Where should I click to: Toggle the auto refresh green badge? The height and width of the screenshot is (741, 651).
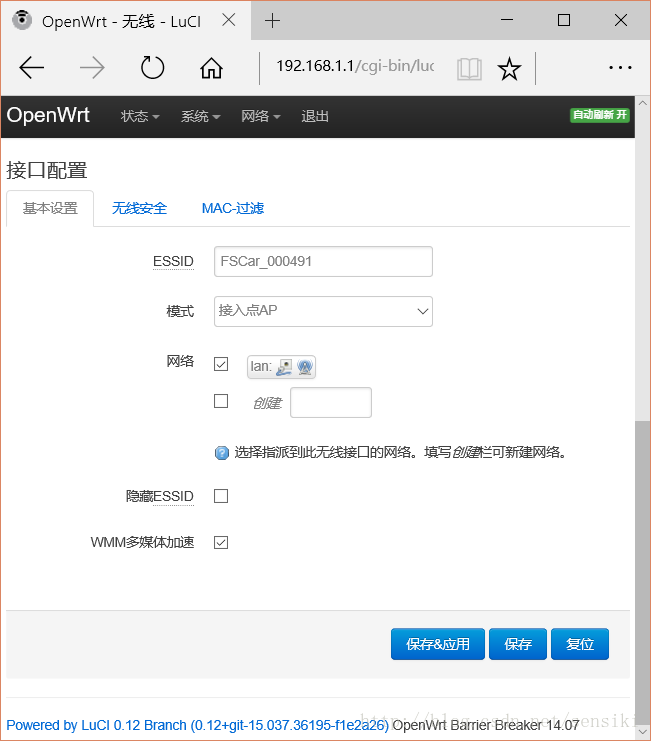(x=600, y=115)
